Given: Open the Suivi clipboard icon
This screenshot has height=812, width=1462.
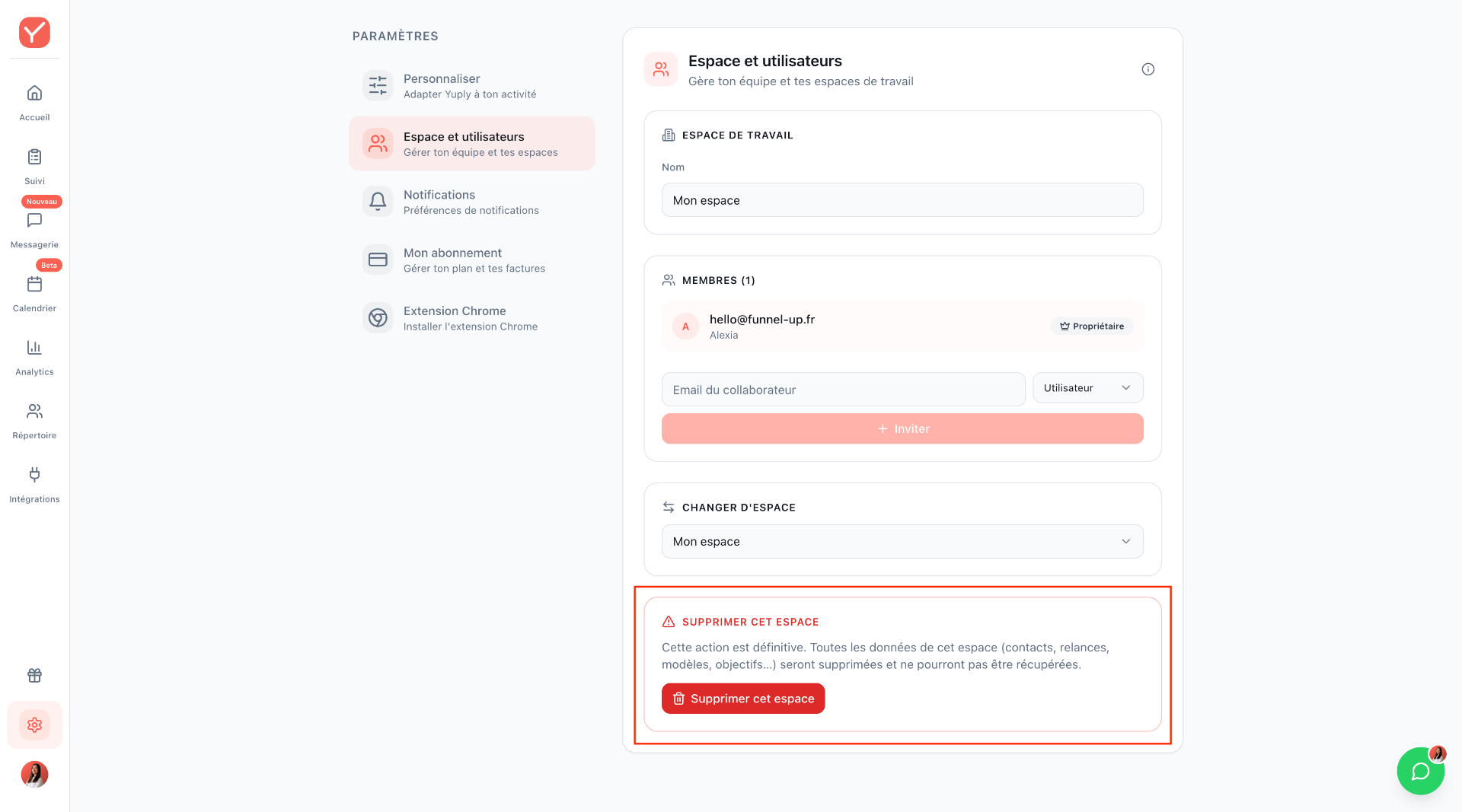Looking at the screenshot, I should 34,157.
